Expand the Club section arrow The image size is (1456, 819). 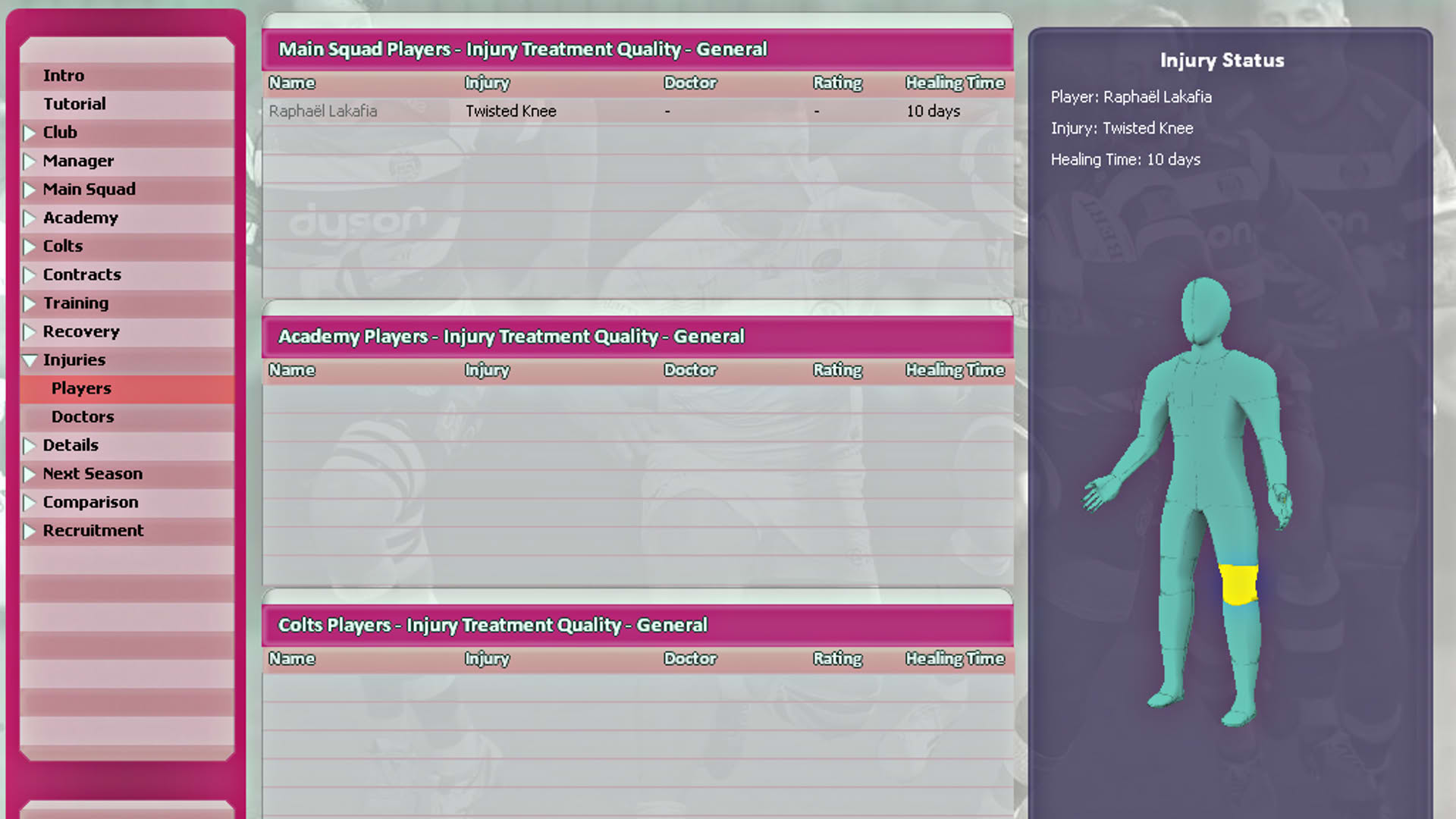30,133
